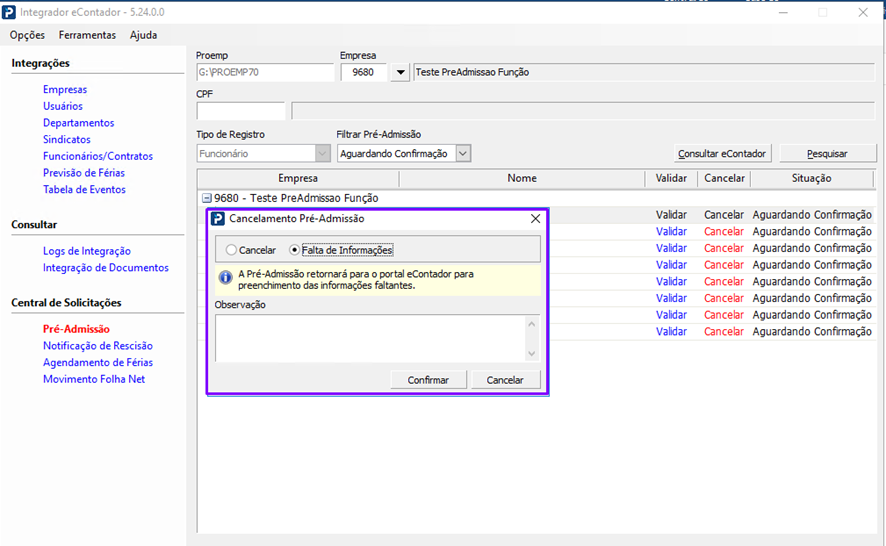The image size is (886, 546).
Task: Close the Cancelamento Pré-Admissão dialog
Action: pos(535,219)
